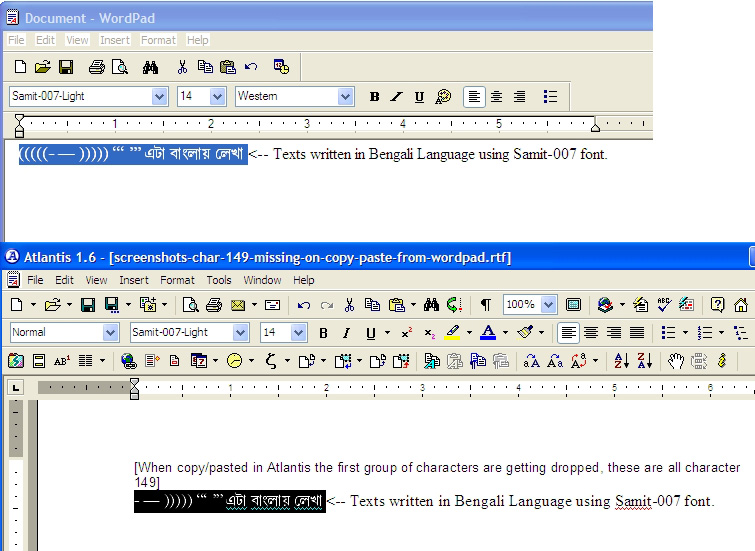The image size is (755, 551).
Task: Click Undo arrow in Atlantis toolbar
Action: (x=303, y=305)
